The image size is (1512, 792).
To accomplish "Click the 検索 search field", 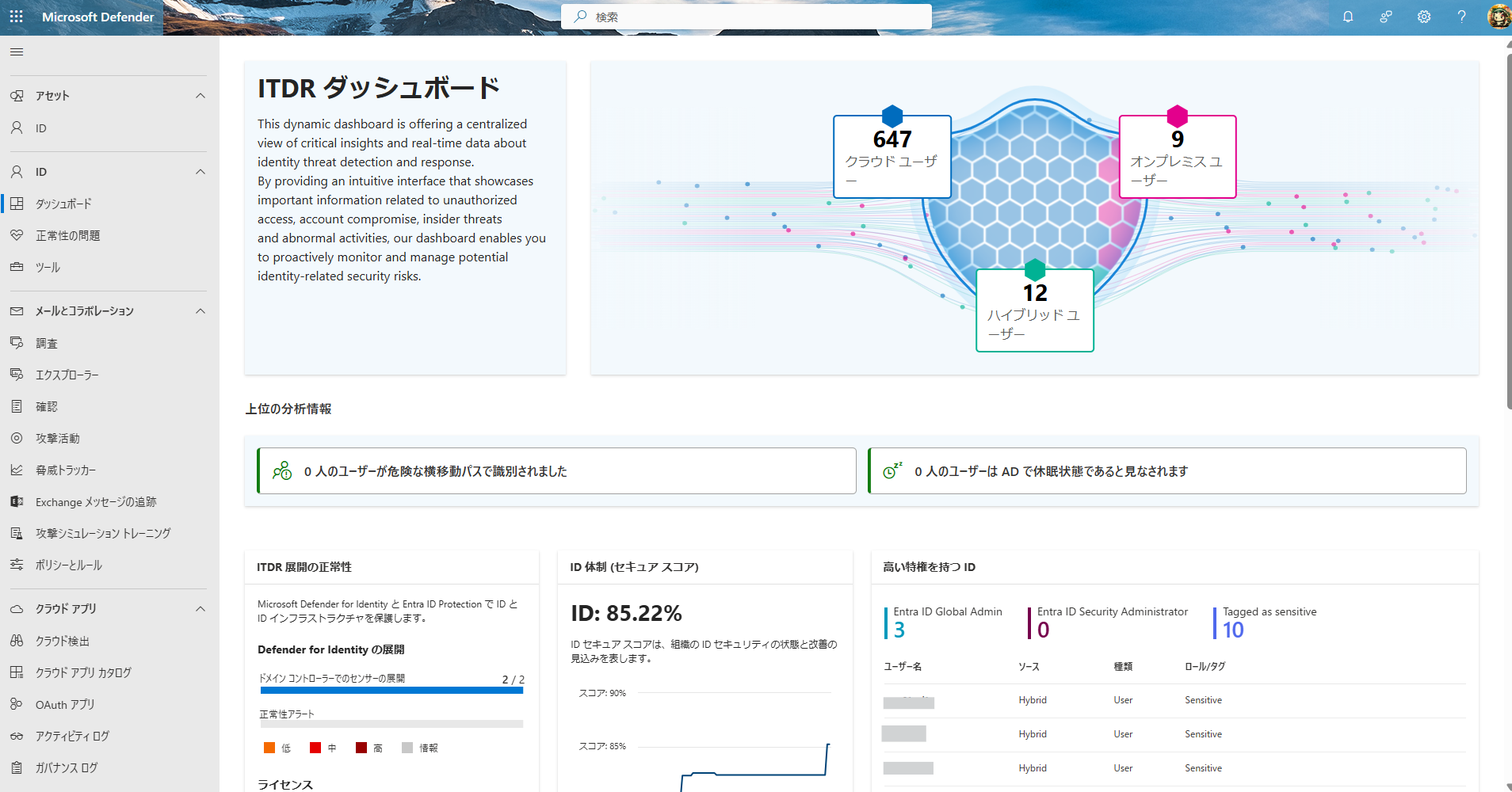I will click(x=746, y=16).
